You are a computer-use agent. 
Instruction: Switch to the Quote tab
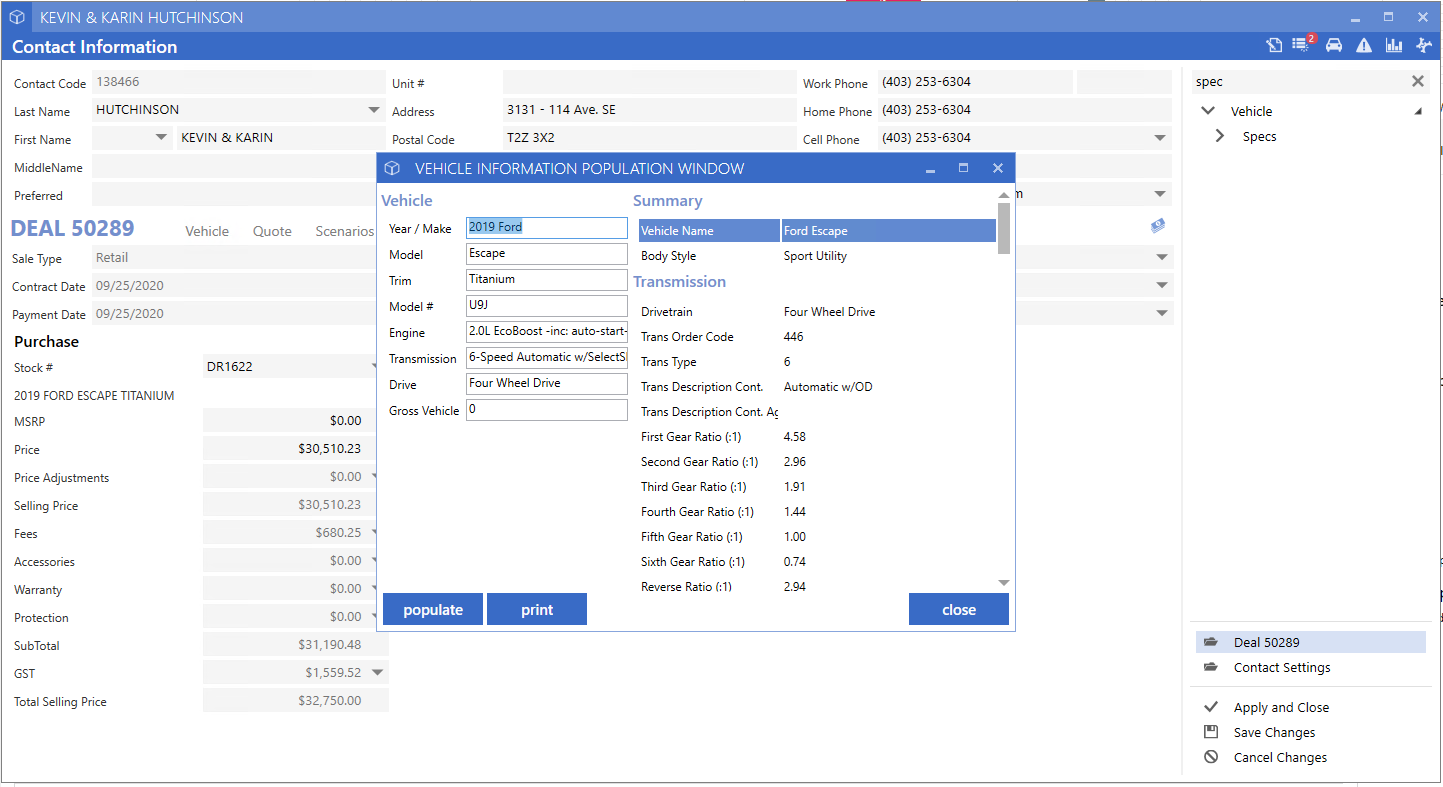[x=272, y=231]
